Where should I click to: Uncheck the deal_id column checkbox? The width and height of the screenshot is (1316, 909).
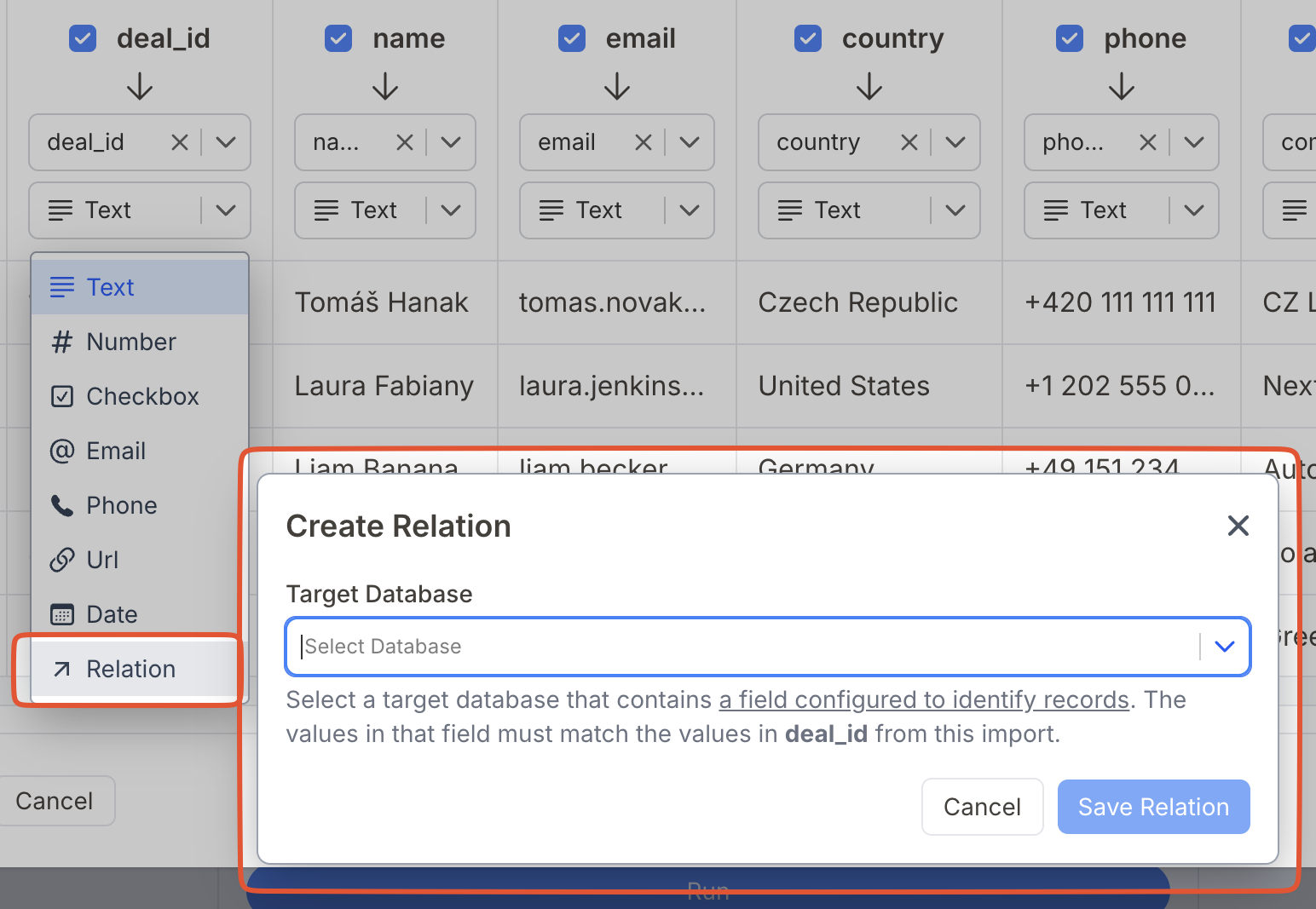pyautogui.click(x=83, y=37)
